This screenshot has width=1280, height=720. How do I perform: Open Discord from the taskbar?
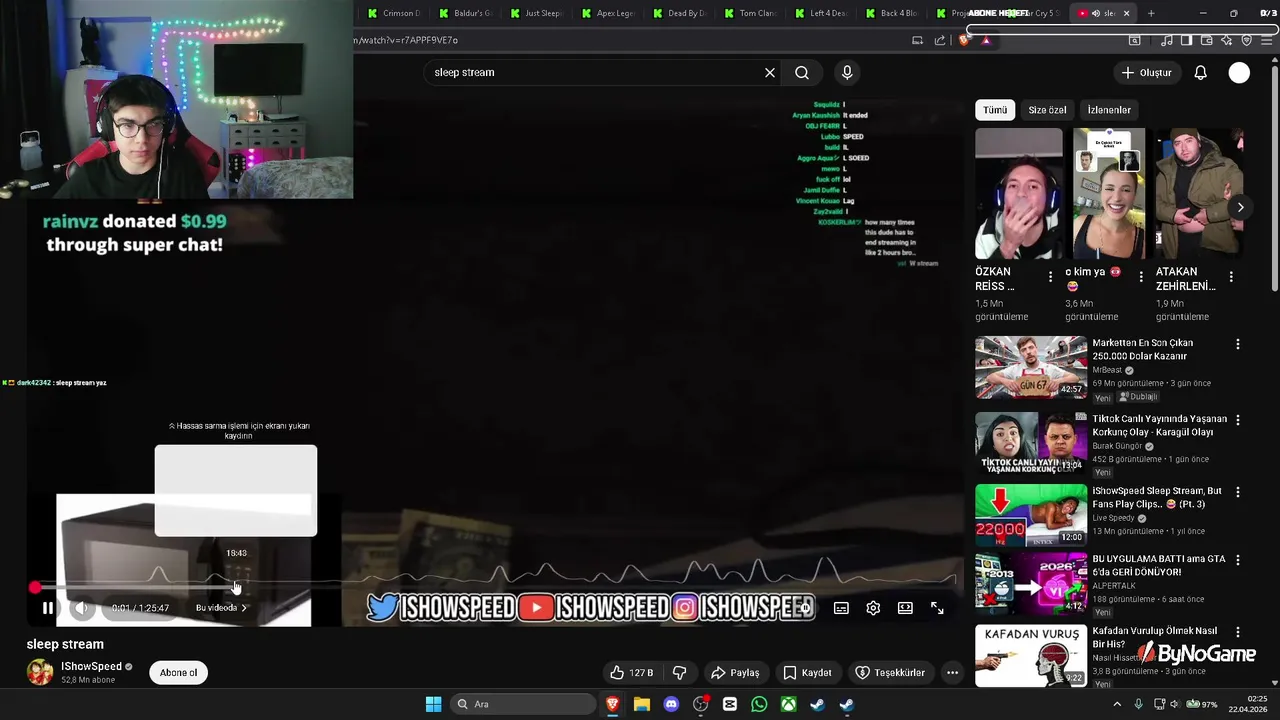[x=671, y=704]
